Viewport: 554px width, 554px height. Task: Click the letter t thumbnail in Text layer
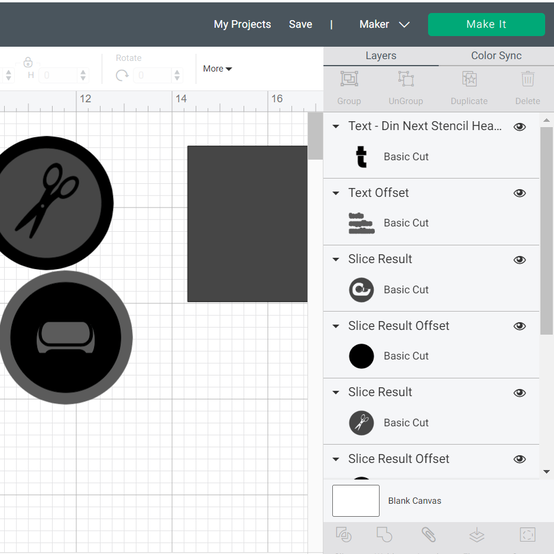click(361, 157)
